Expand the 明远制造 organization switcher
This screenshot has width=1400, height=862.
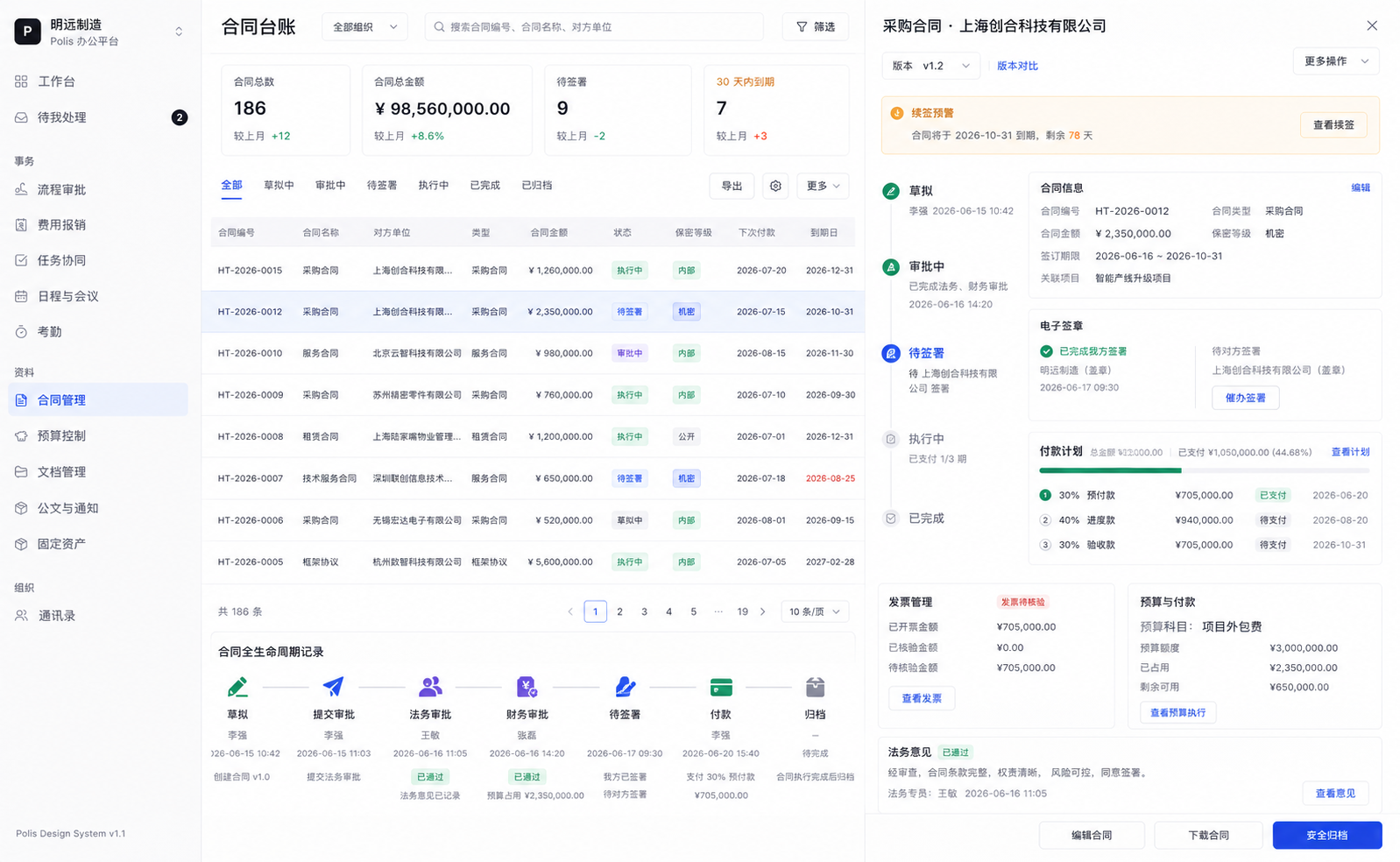(x=179, y=32)
